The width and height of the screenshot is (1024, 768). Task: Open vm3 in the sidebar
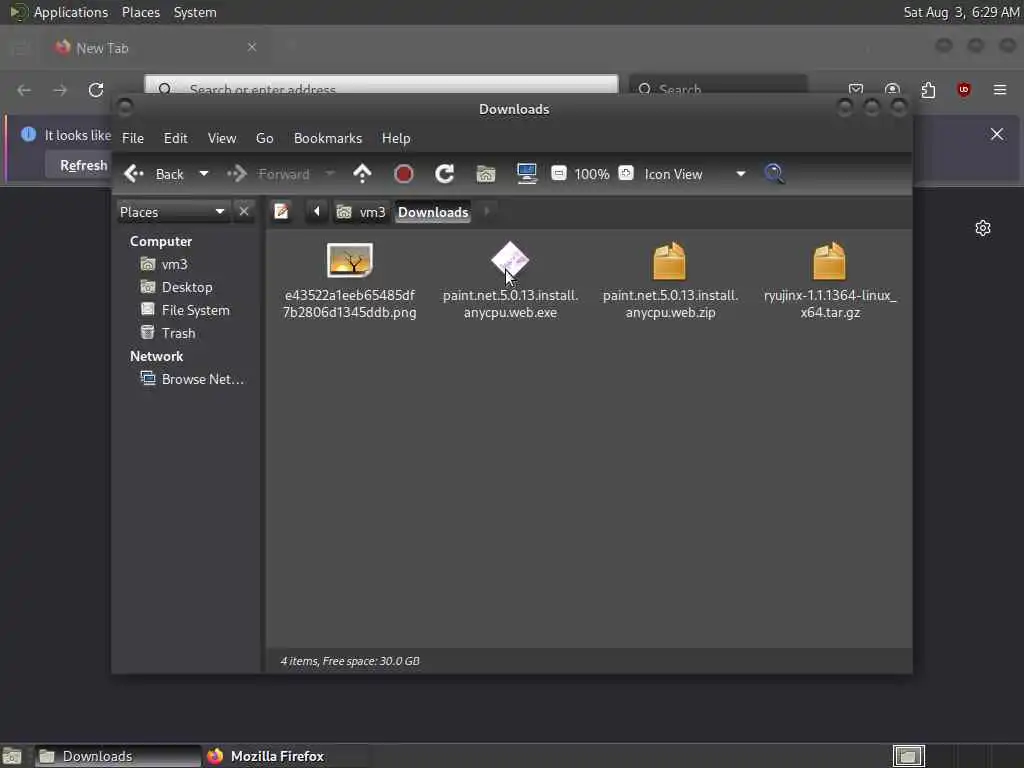coord(174,264)
